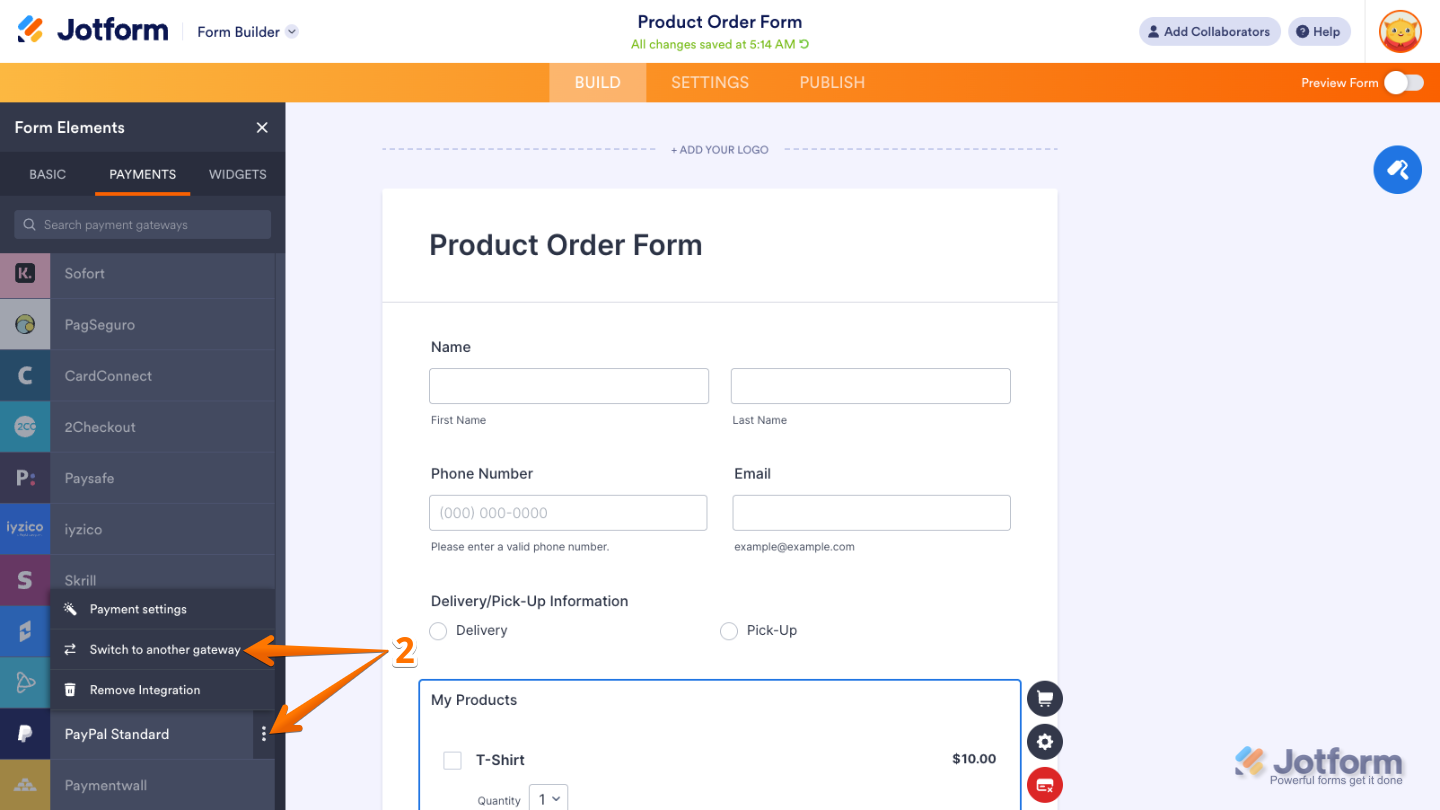Viewport: 1440px width, 810px height.
Task: Open the T-Shirt Quantity dropdown
Action: (x=548, y=799)
